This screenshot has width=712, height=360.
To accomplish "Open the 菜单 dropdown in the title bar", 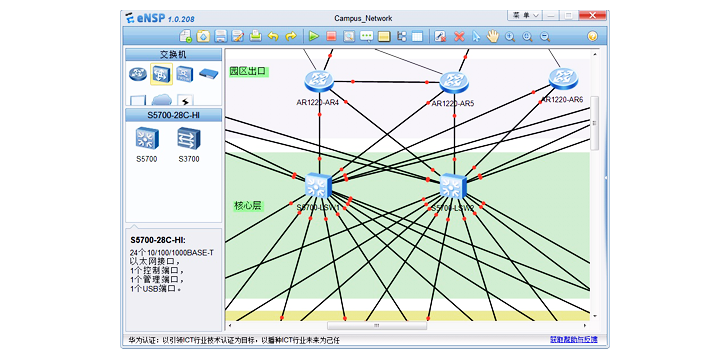I will [524, 15].
